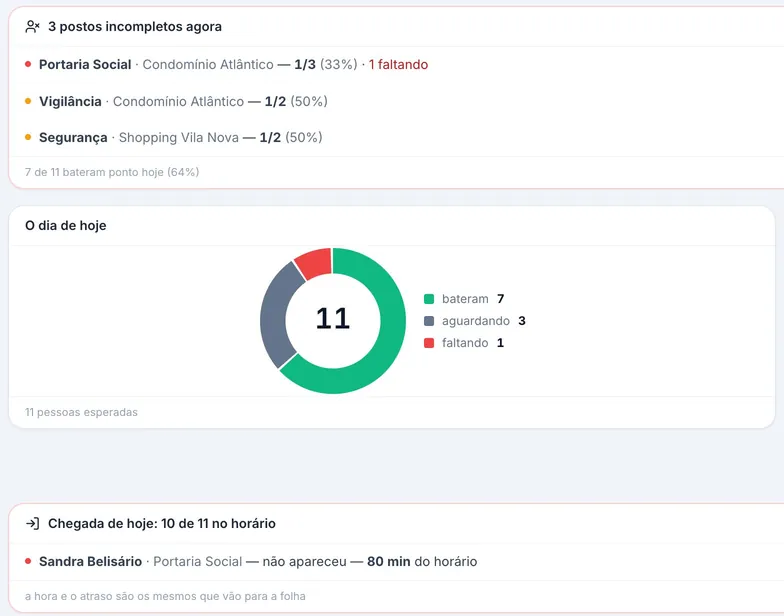Click 'Chegada de hoje: 10 de 11 no horário'
The height and width of the screenshot is (616, 784).
pyautogui.click(x=162, y=524)
